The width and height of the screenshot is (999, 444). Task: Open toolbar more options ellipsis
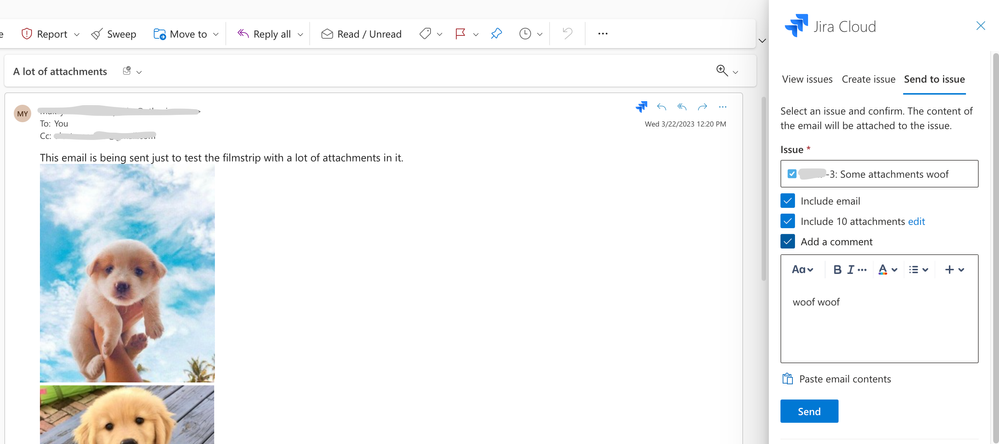click(x=603, y=34)
